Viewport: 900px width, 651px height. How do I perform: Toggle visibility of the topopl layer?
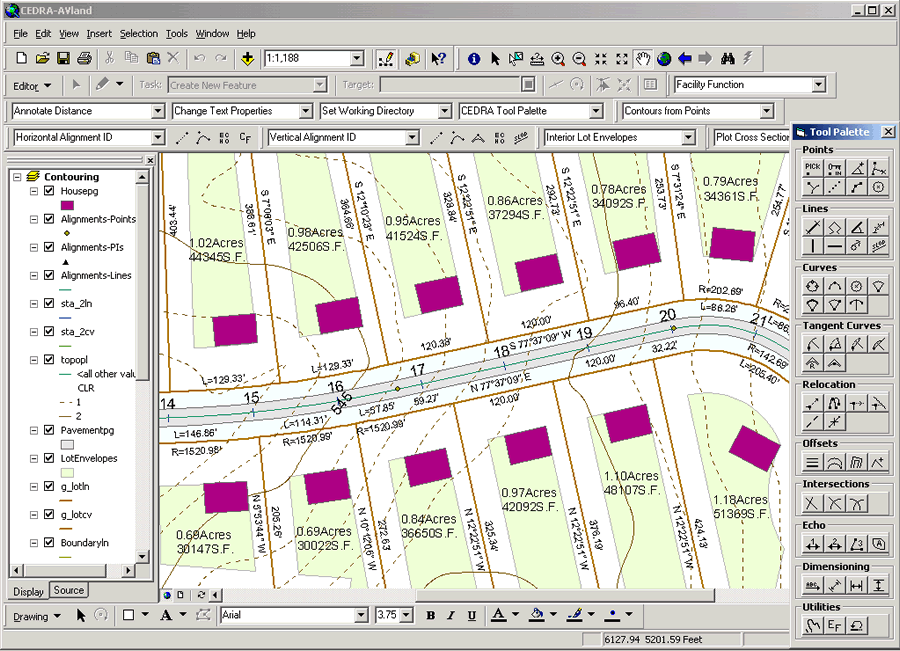tap(49, 360)
